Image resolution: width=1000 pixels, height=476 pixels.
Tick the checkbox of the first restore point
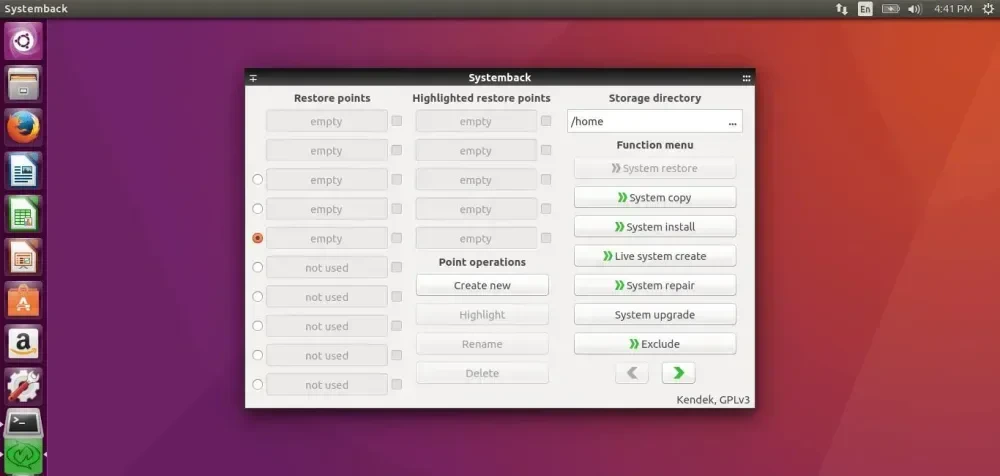pos(397,121)
